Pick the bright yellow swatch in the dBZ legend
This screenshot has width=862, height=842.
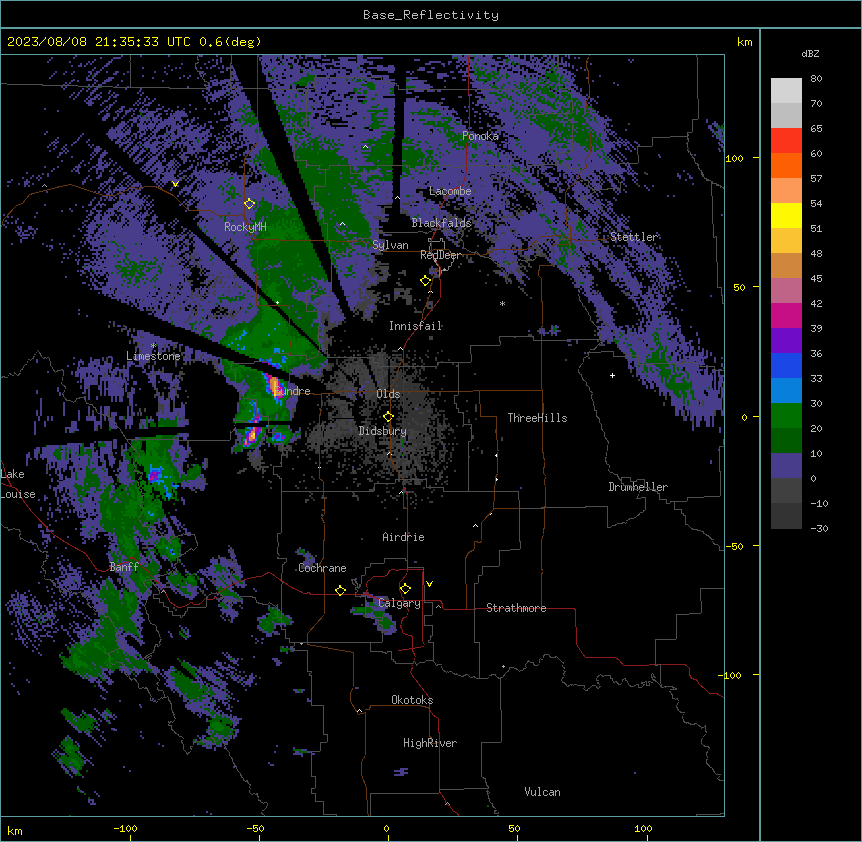786,215
